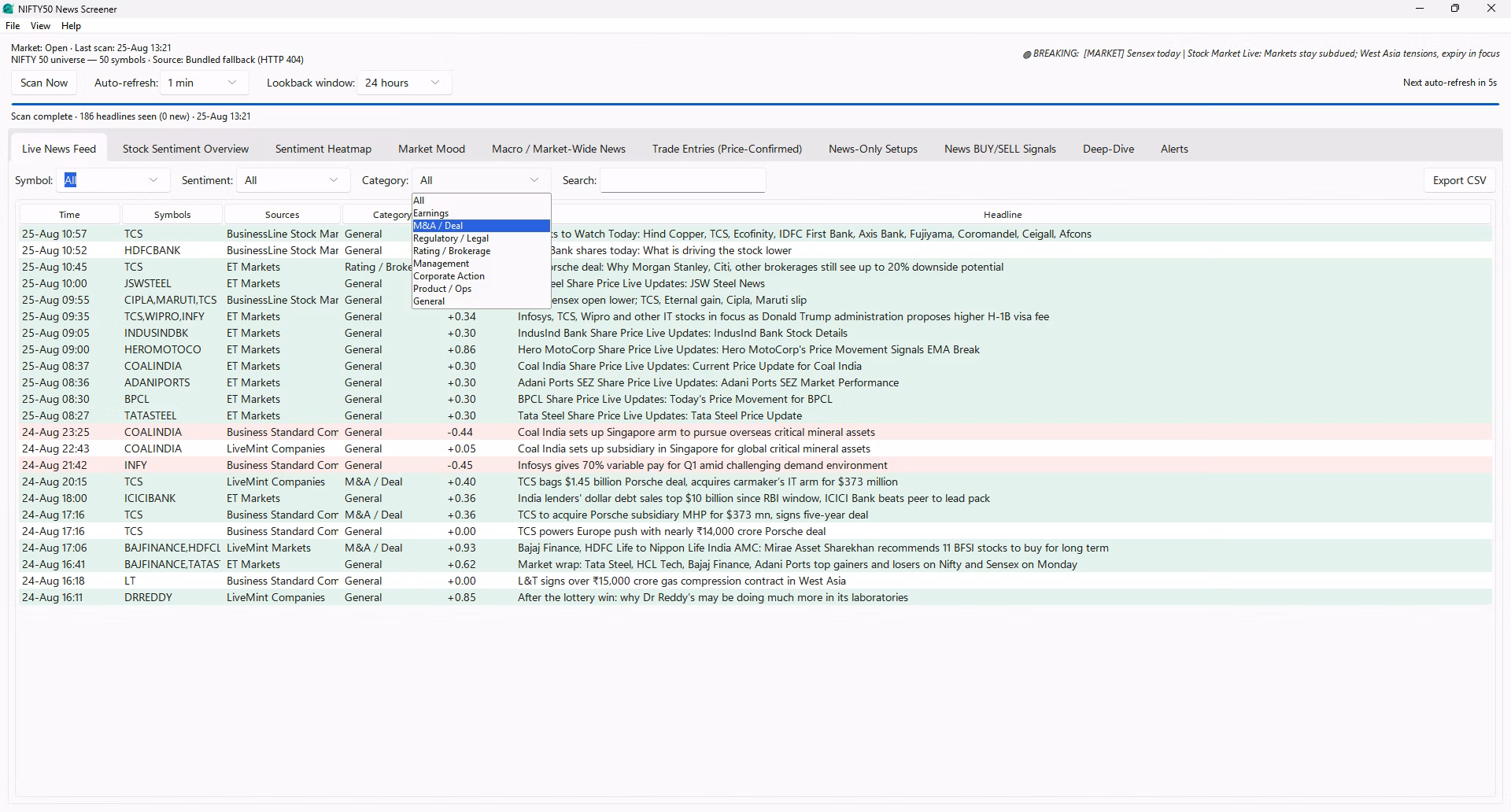This screenshot has height=812, width=1511.
Task: Click the JSWSTEEL symbol cell
Action: pos(148,283)
